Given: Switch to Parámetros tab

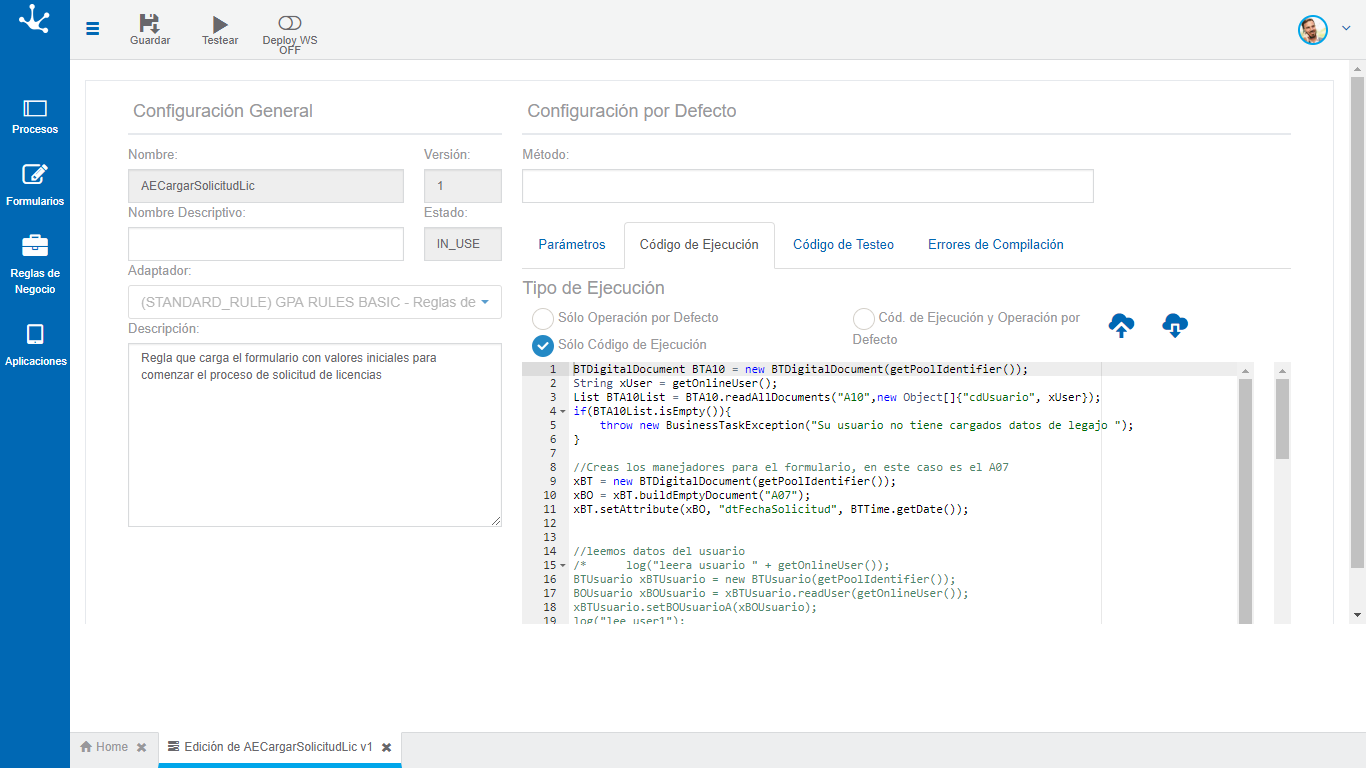Looking at the screenshot, I should point(572,245).
